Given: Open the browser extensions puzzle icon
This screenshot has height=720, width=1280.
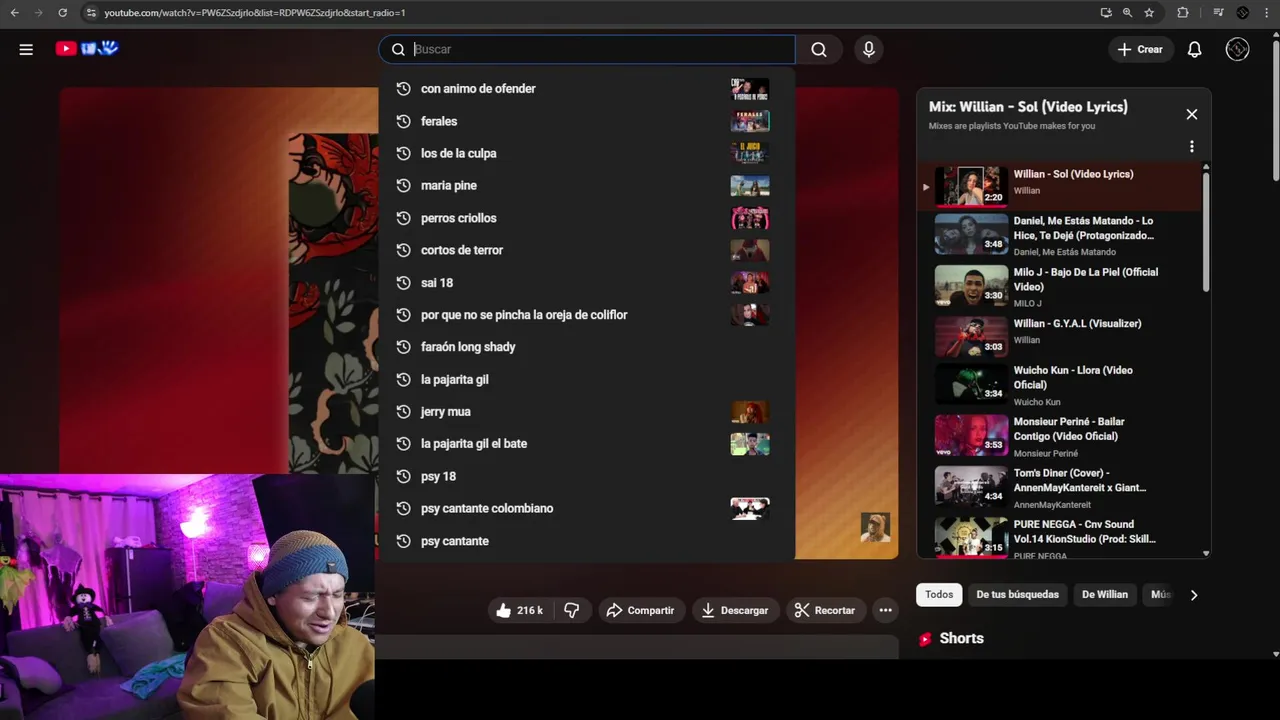Looking at the screenshot, I should 1183,12.
